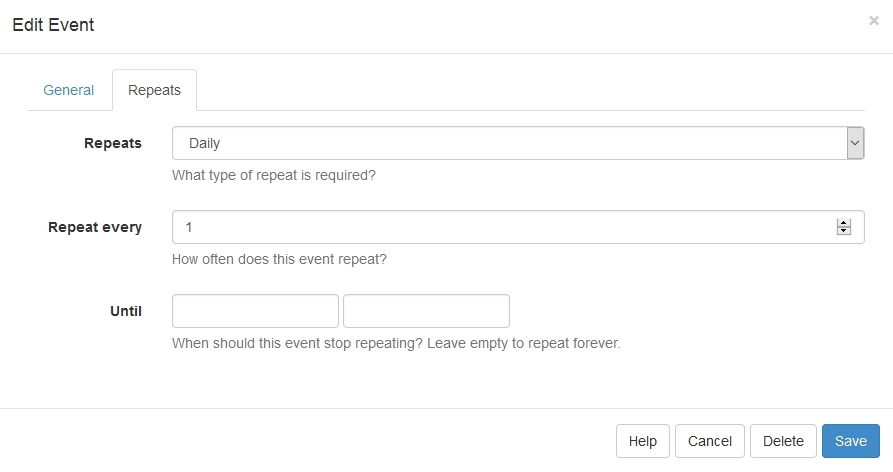Click the 'Leave empty to repeat forever' hint
The width and height of the screenshot is (893, 472).
coord(523,343)
